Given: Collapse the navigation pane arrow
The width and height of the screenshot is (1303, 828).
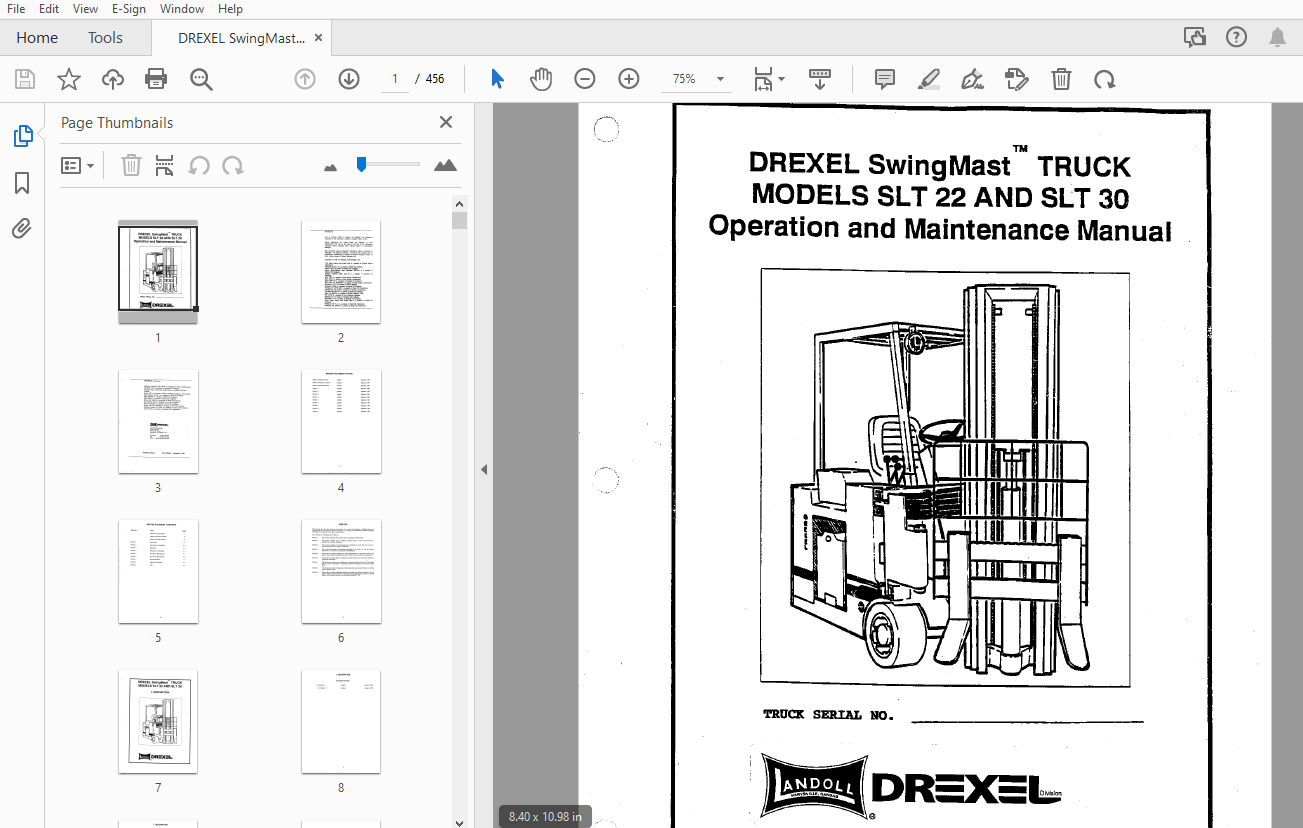Looking at the screenshot, I should tap(484, 469).
